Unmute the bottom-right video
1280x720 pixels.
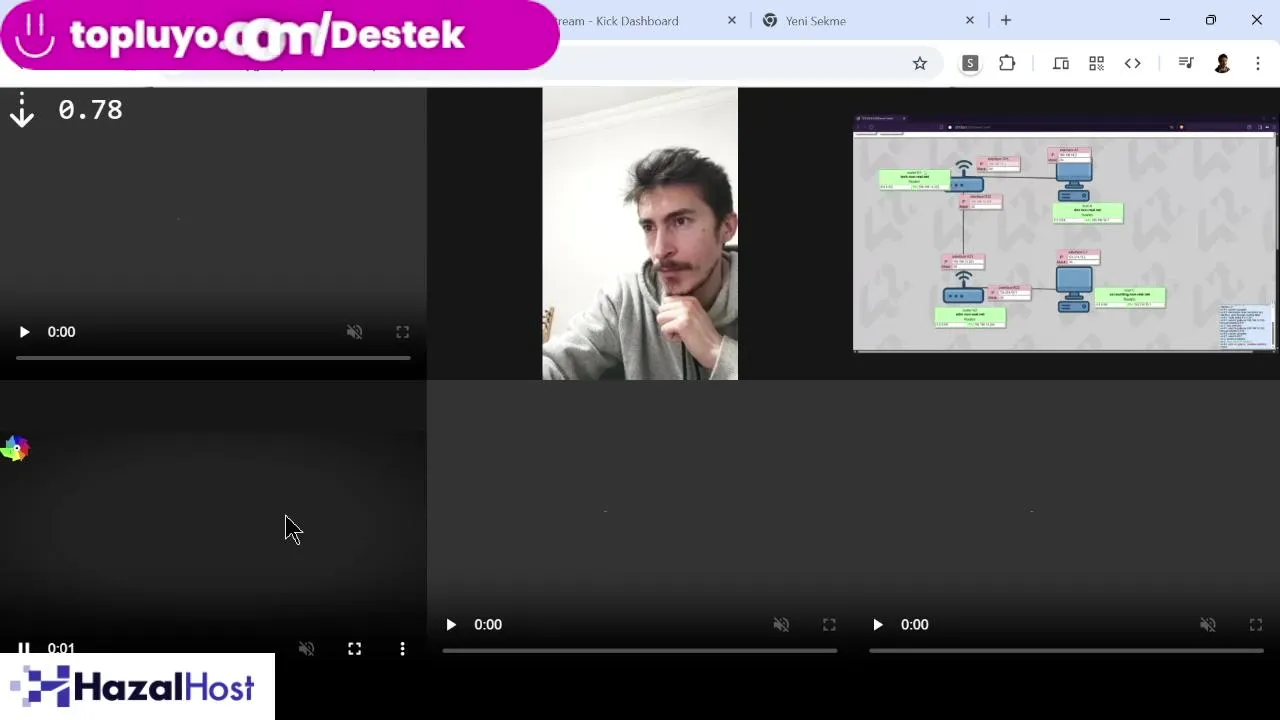tap(1208, 625)
